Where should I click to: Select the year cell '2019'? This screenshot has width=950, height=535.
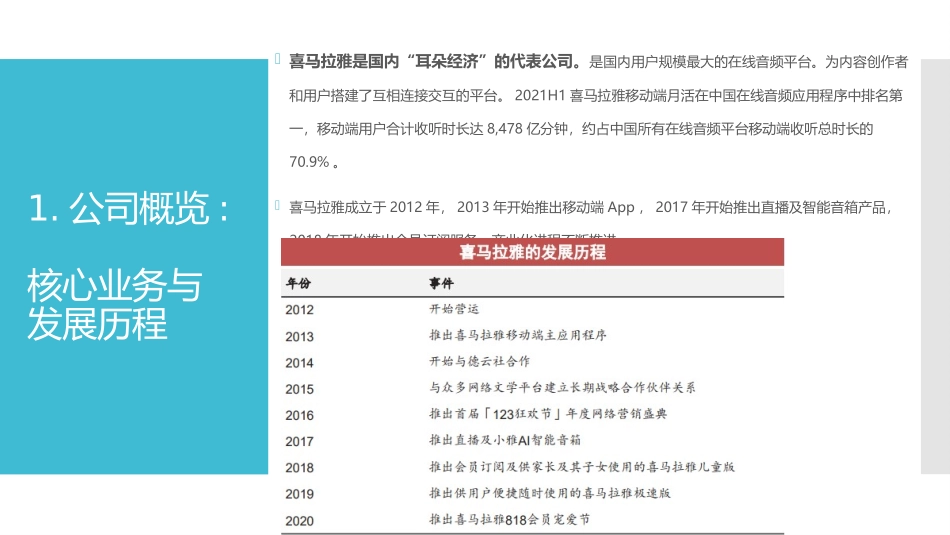299,494
